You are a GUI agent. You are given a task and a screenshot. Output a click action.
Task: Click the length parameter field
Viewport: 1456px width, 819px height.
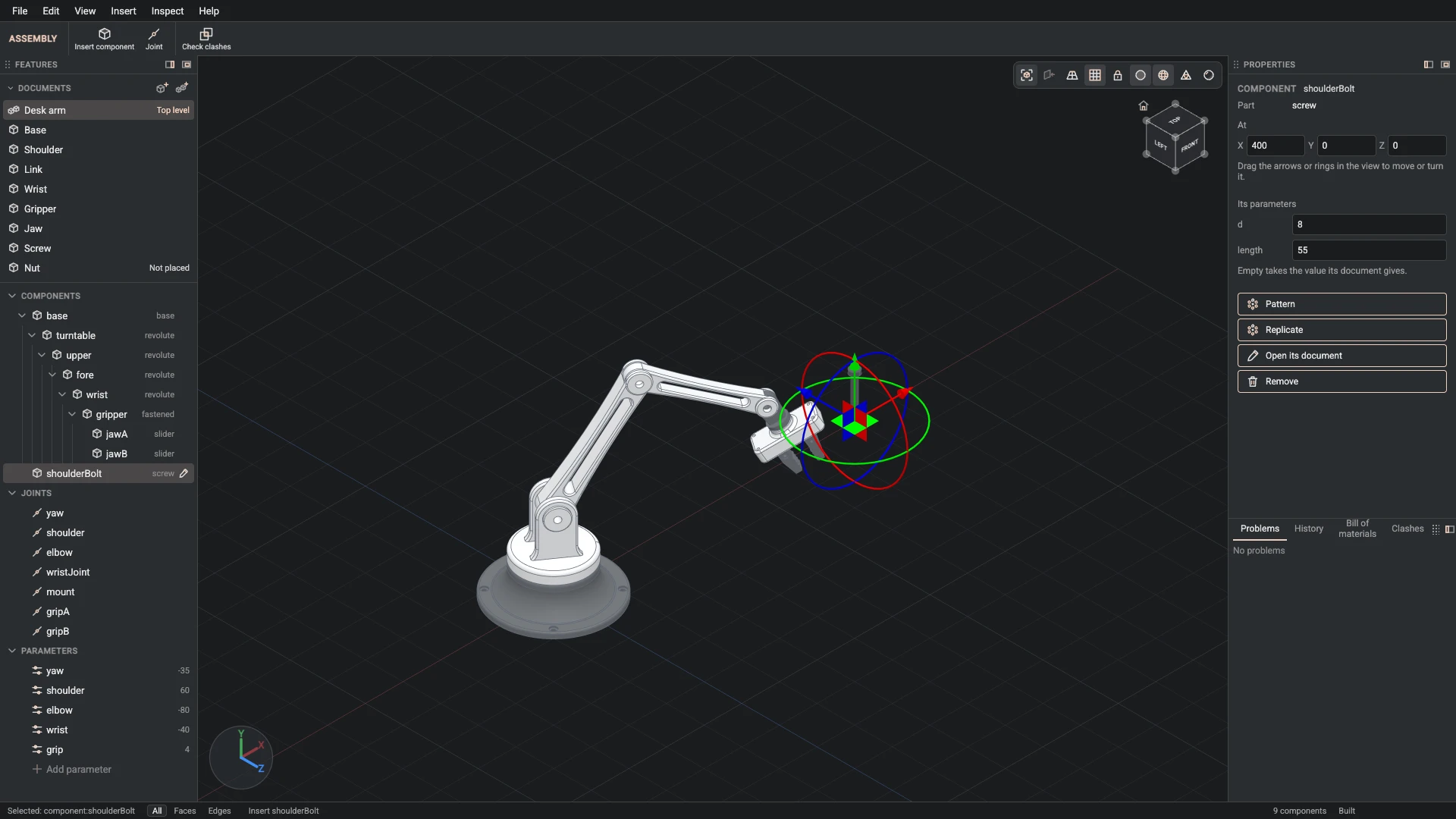pyautogui.click(x=1369, y=250)
